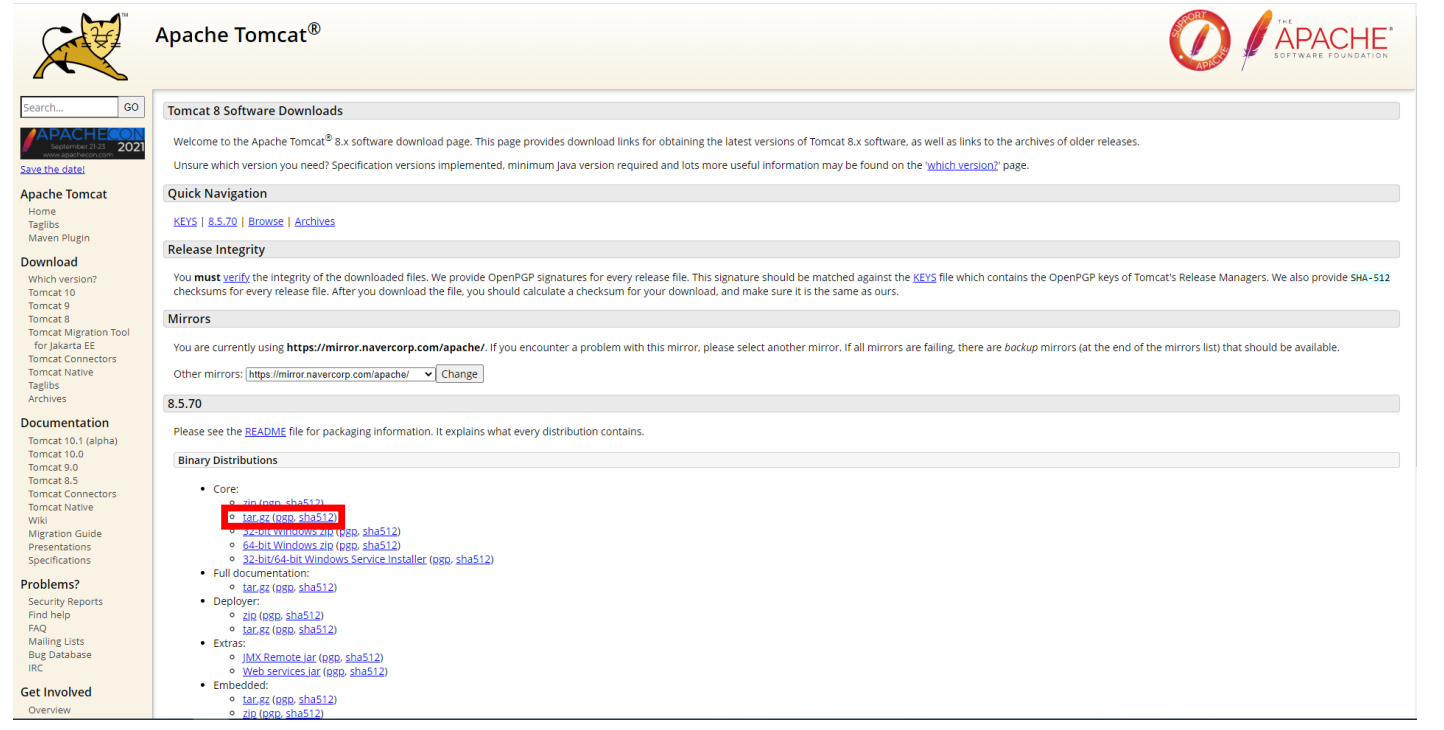Click the verify link in Release Integrity
Viewport: 1444px width, 730px height.
tap(237, 278)
